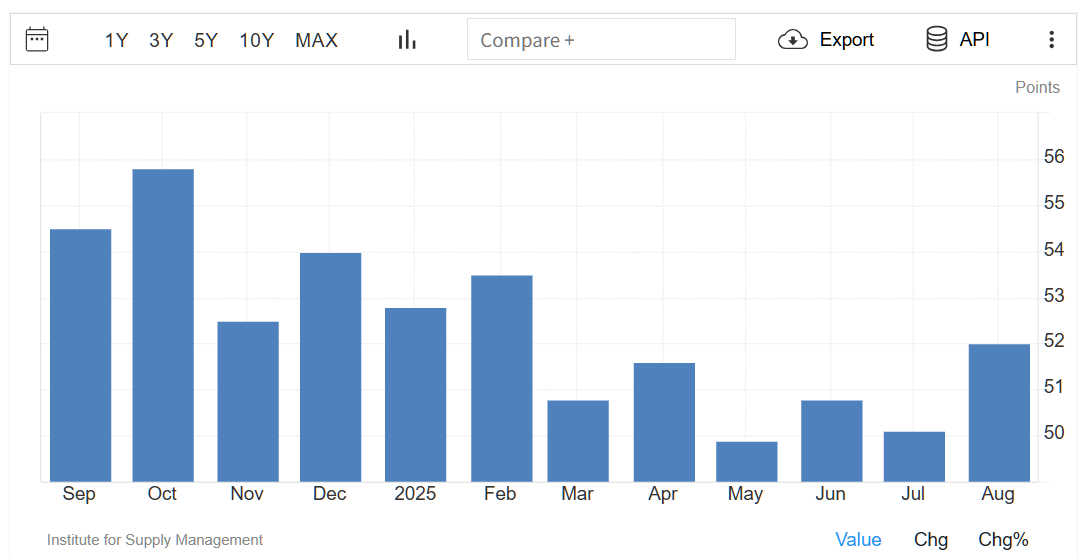Viewport: 1089px width, 558px height.
Task: Click the Points unit label
Action: coord(1037,88)
